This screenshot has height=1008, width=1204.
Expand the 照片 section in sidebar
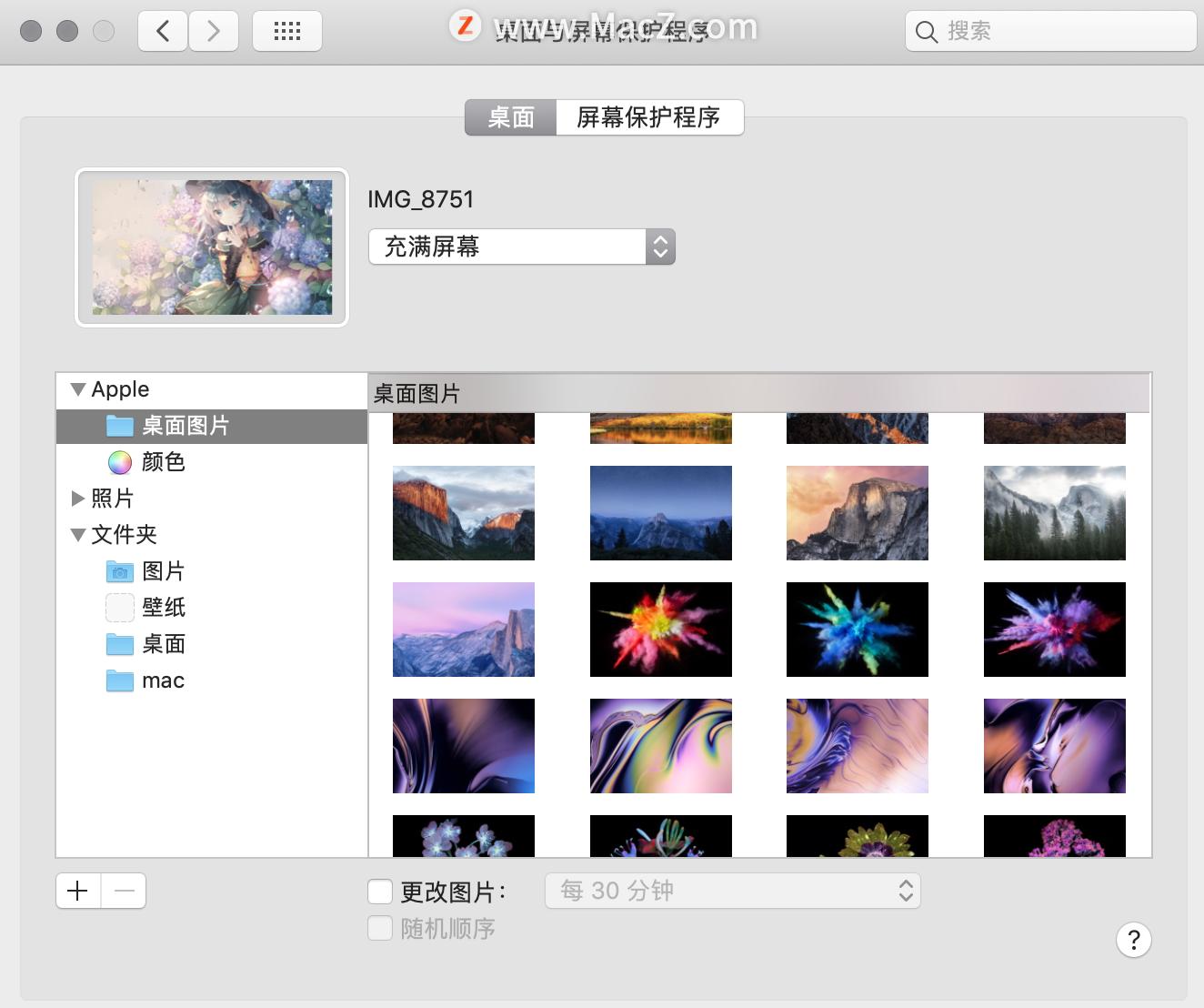[x=78, y=498]
